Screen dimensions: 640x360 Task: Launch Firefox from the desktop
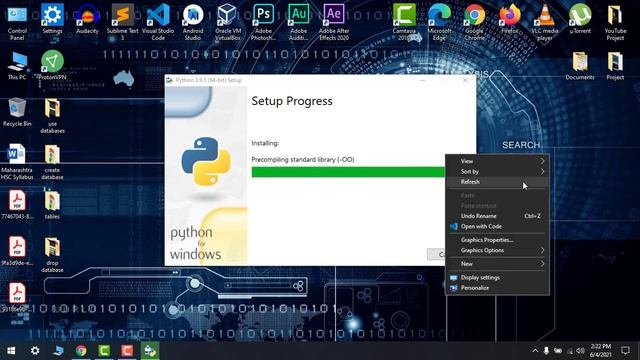coord(510,20)
